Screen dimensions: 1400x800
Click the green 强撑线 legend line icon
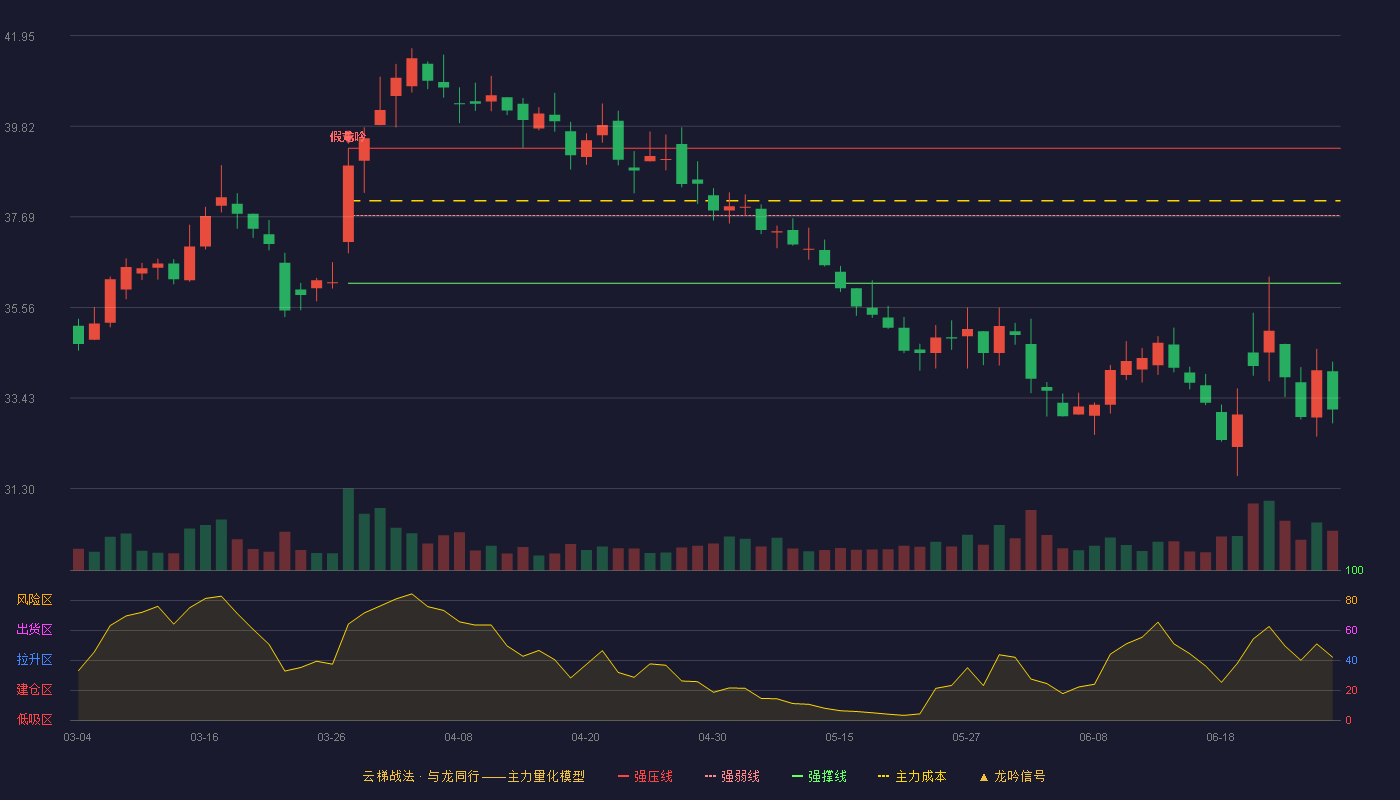[797, 776]
